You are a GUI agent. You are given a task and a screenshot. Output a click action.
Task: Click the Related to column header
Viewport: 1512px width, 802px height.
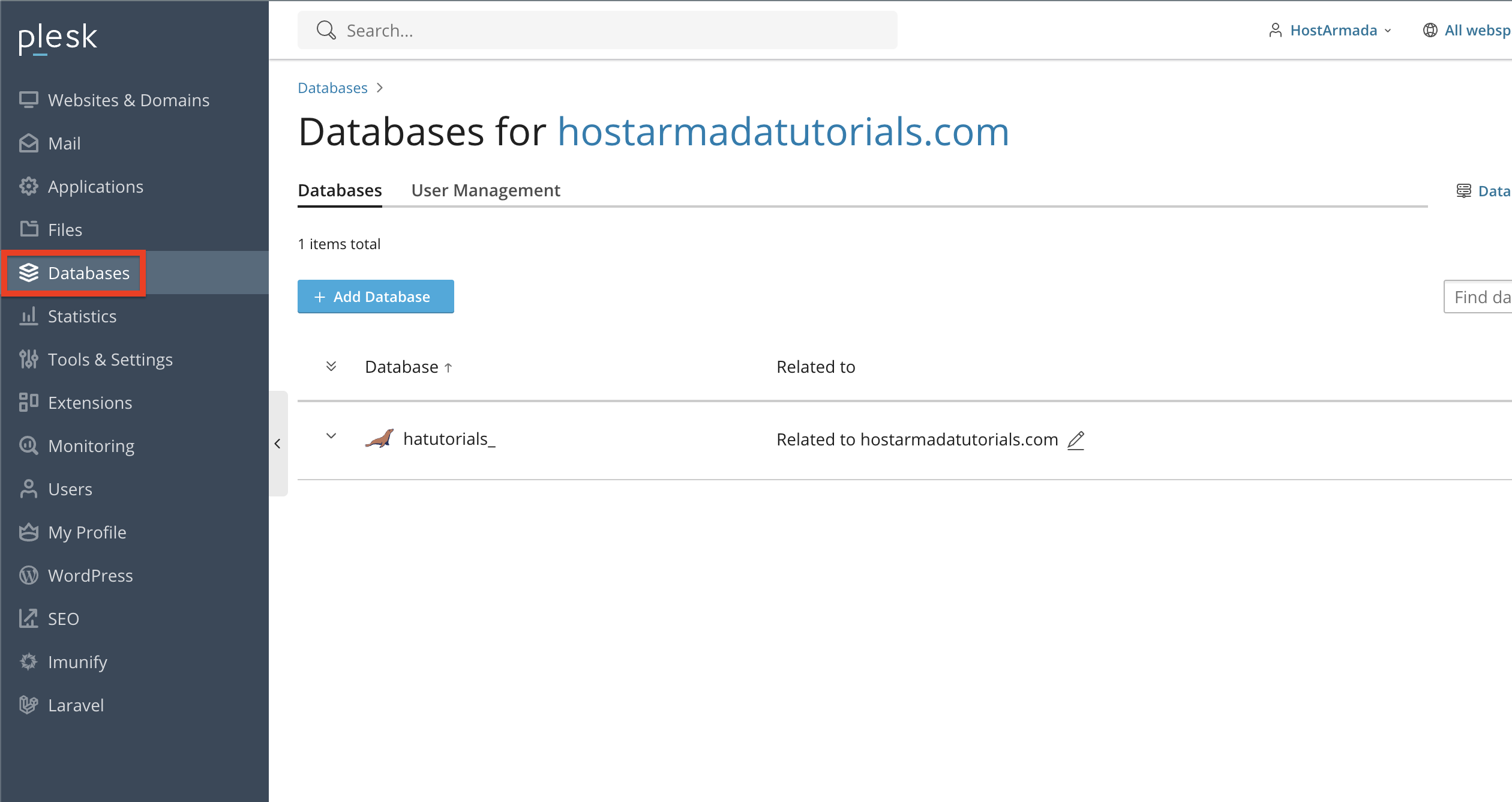816,367
